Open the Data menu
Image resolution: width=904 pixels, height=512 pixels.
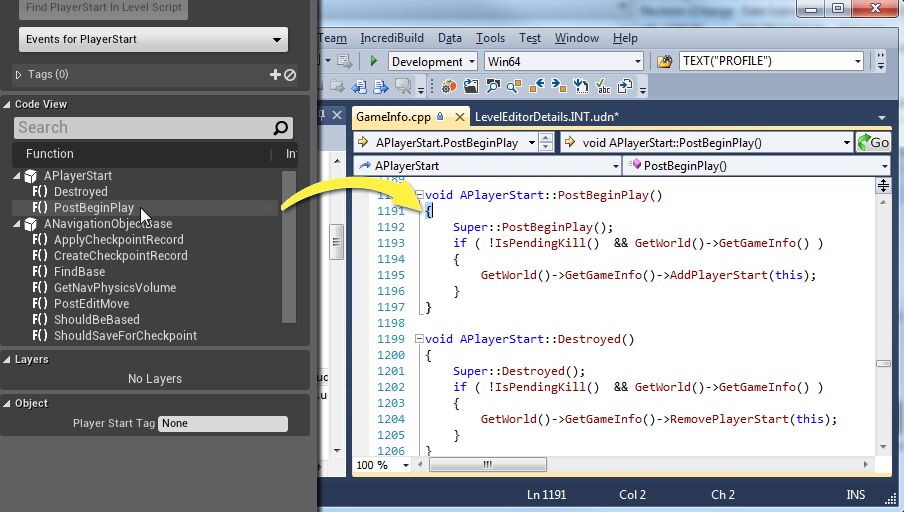point(450,38)
